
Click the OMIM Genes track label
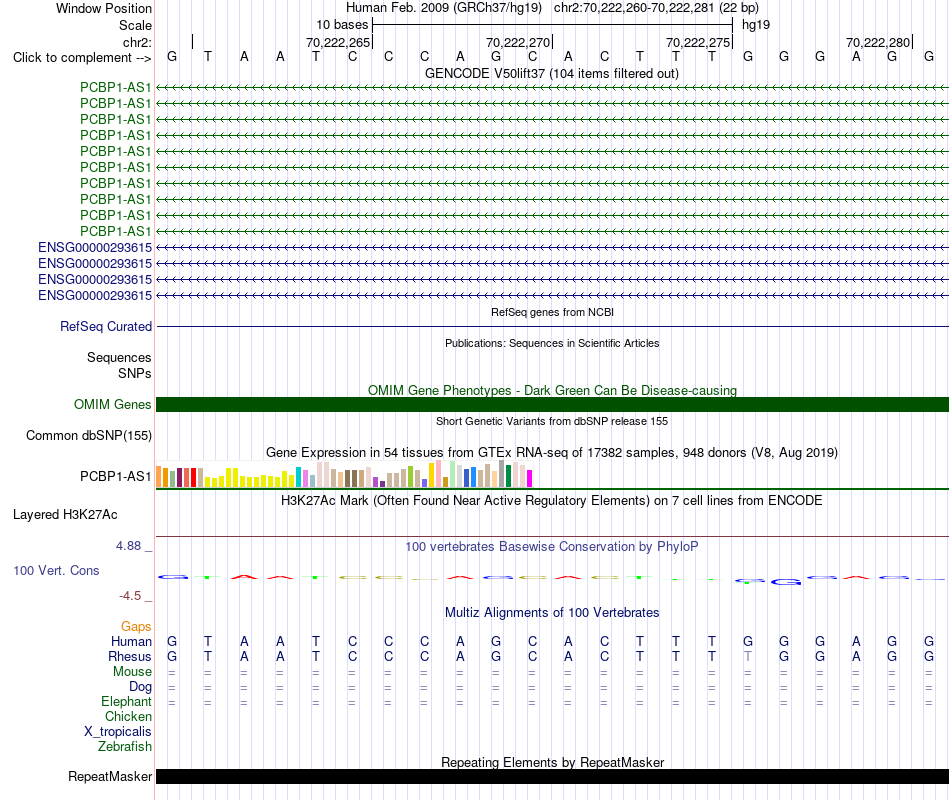point(112,404)
